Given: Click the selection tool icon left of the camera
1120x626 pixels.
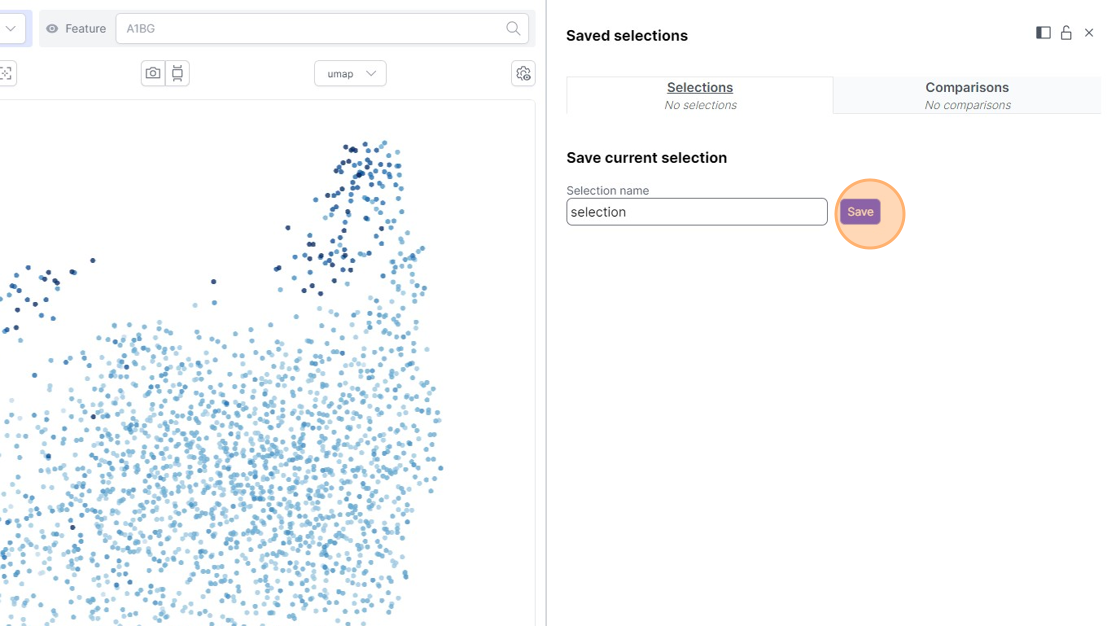Looking at the screenshot, I should point(6,73).
